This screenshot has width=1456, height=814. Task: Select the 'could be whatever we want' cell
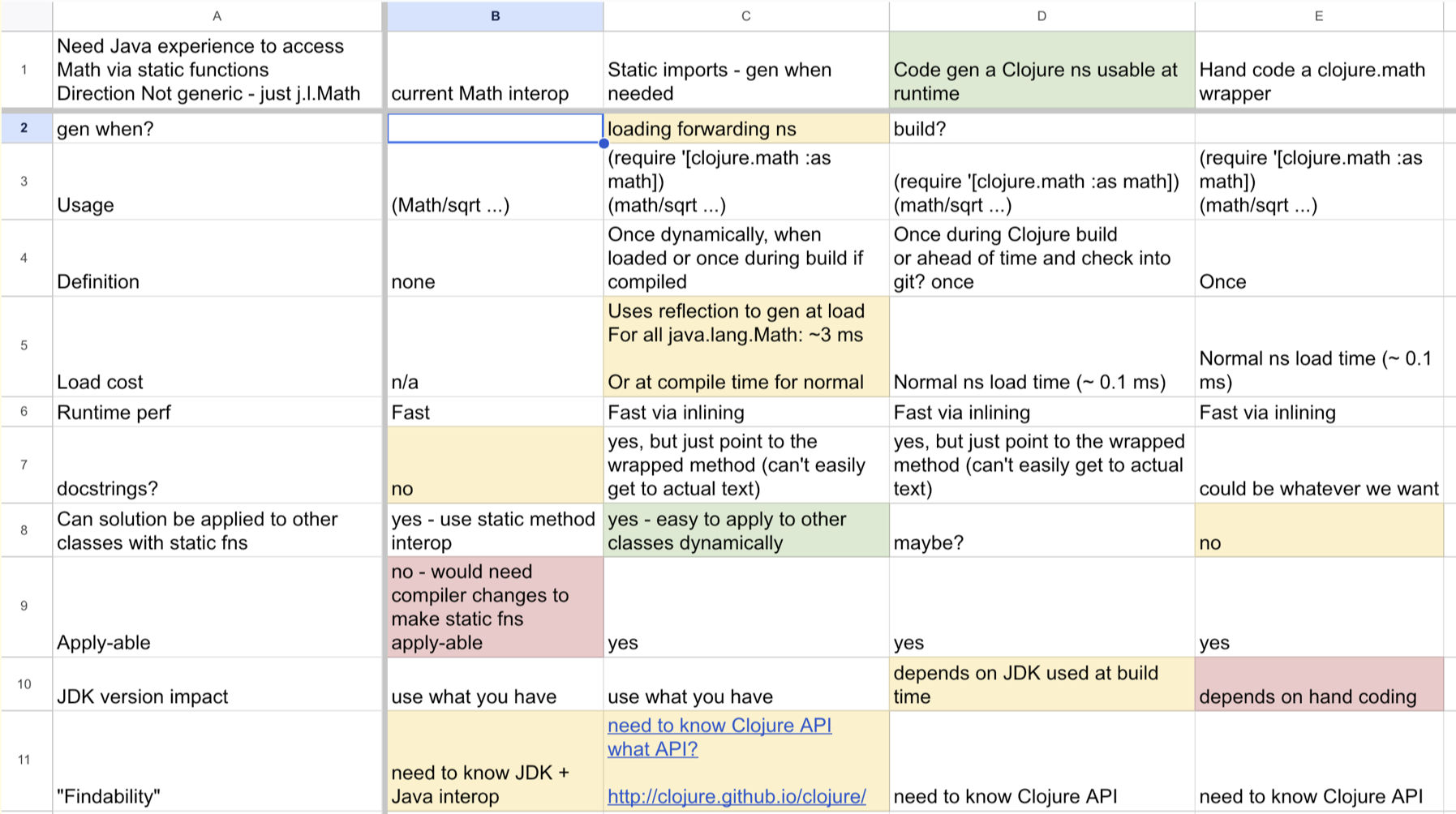coord(1318,465)
